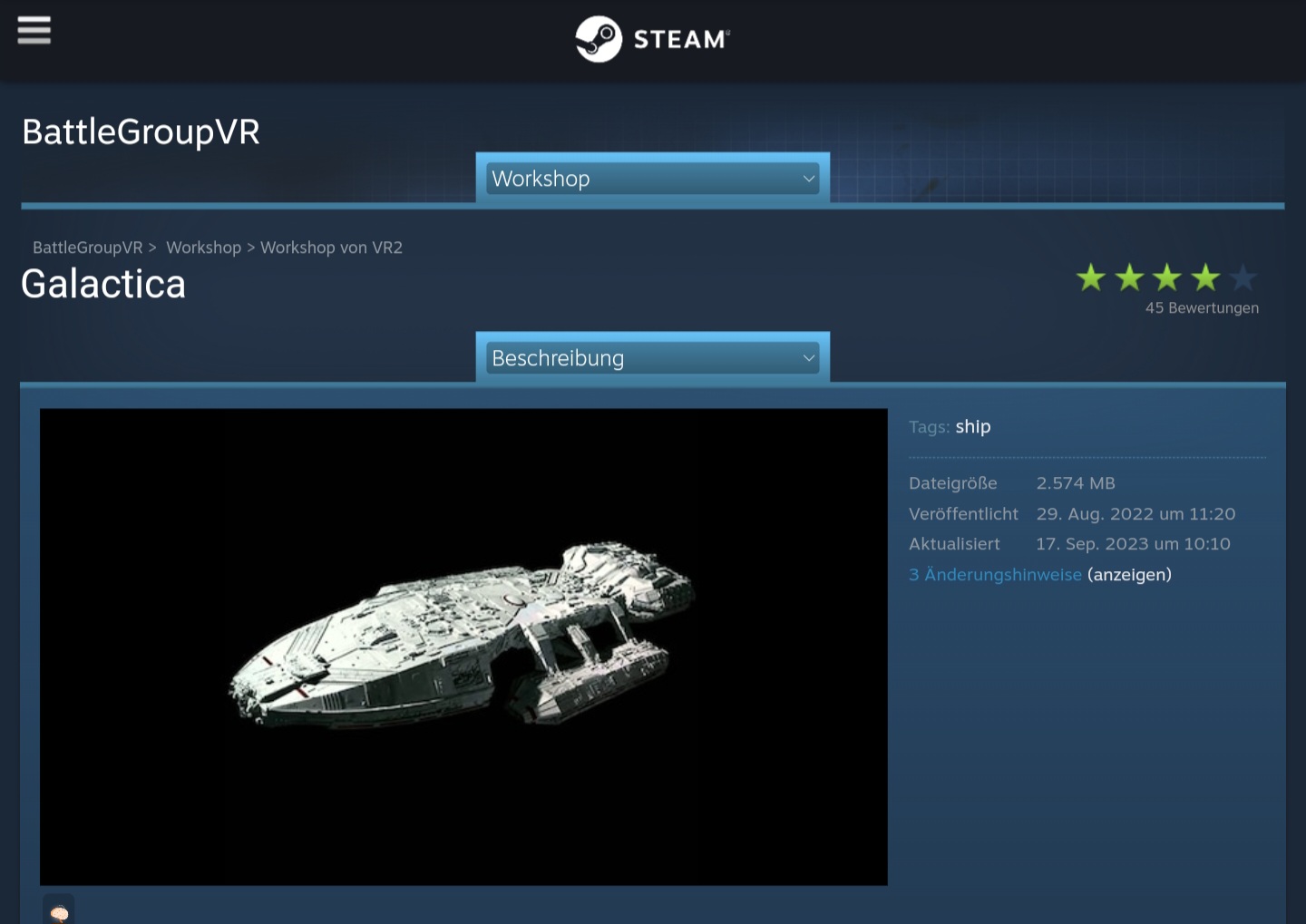Open the Workshop dropdown

click(653, 179)
